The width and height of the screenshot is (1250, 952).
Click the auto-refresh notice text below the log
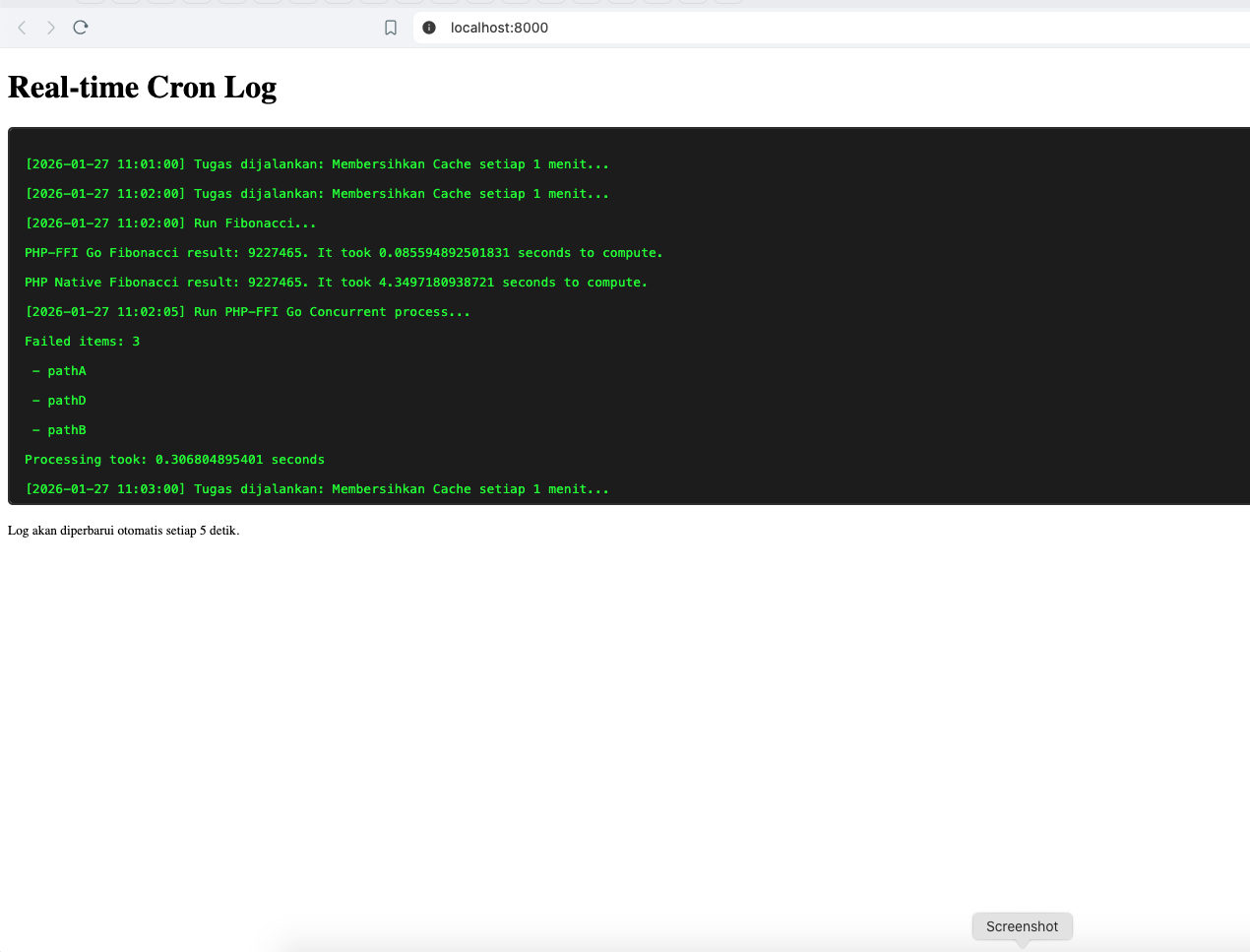tap(122, 530)
